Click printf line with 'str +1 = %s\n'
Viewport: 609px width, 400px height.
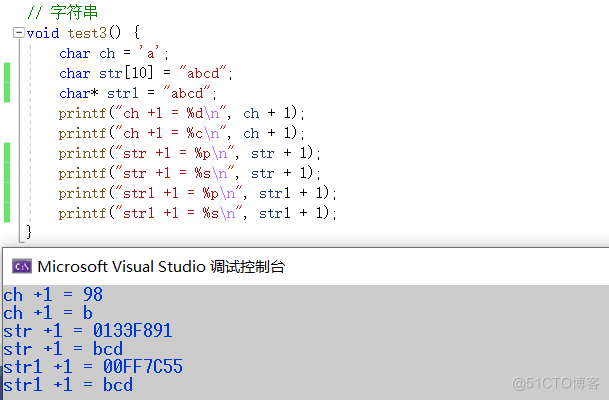(190, 173)
